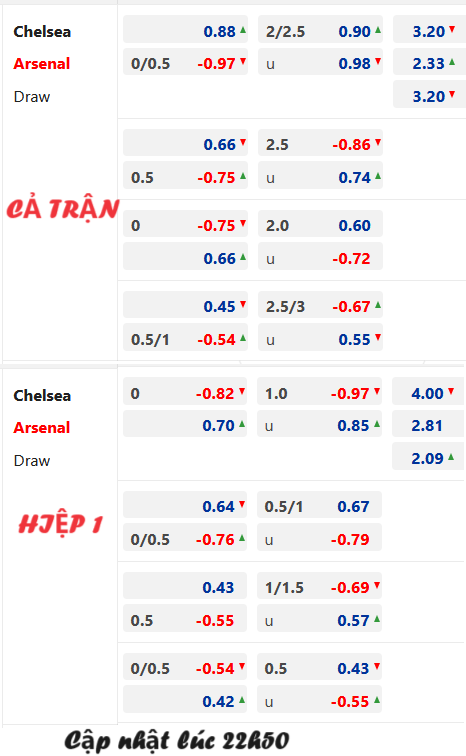Pick handicap 0.5 odds -0.75
This screenshot has height=756, width=466.
[186, 177]
